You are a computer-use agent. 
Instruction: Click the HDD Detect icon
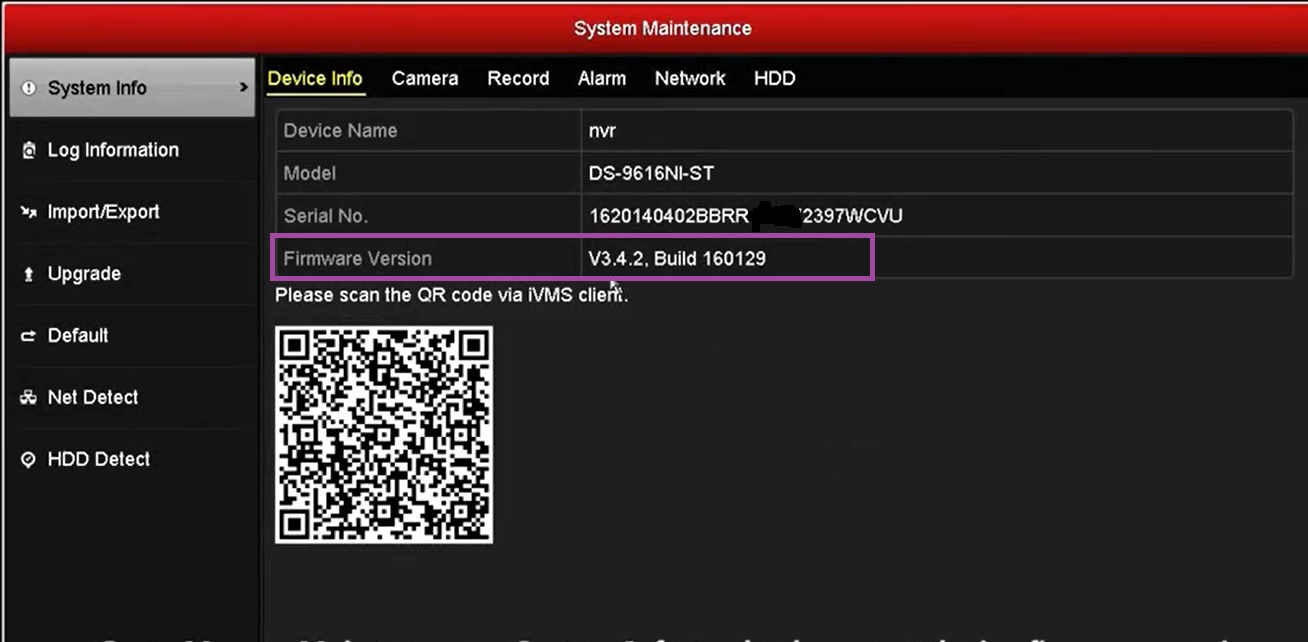pos(29,459)
